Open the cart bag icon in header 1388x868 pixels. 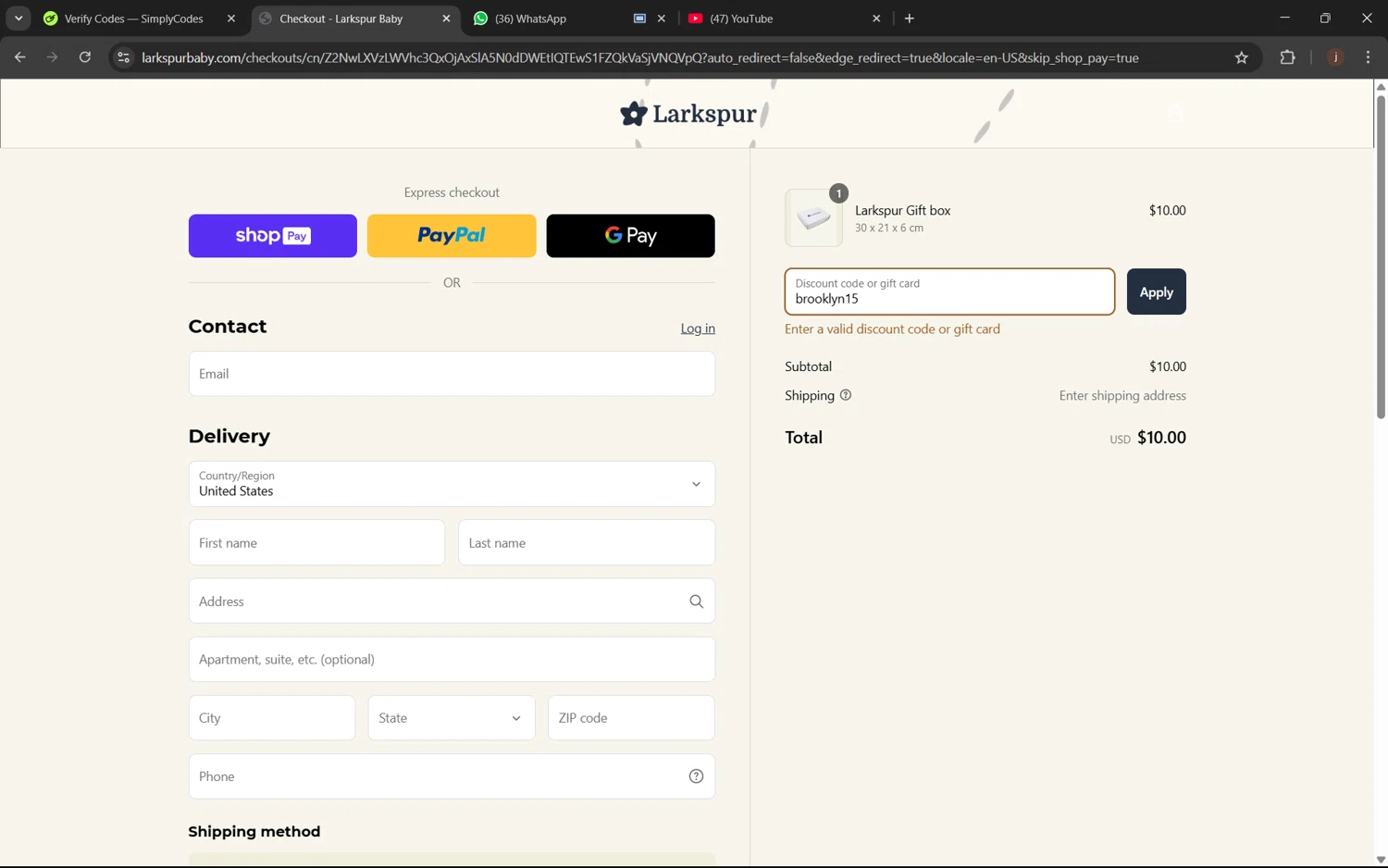coord(1175,114)
